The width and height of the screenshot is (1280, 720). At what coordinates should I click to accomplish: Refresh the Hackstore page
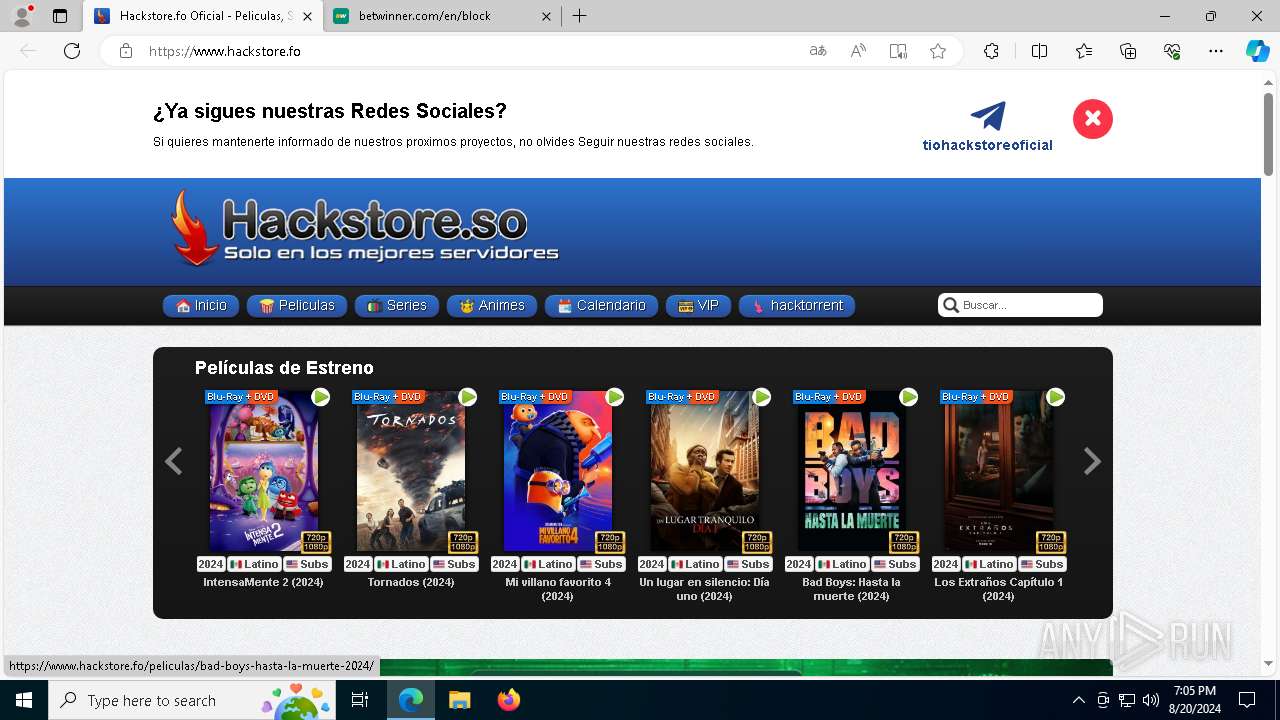72,51
